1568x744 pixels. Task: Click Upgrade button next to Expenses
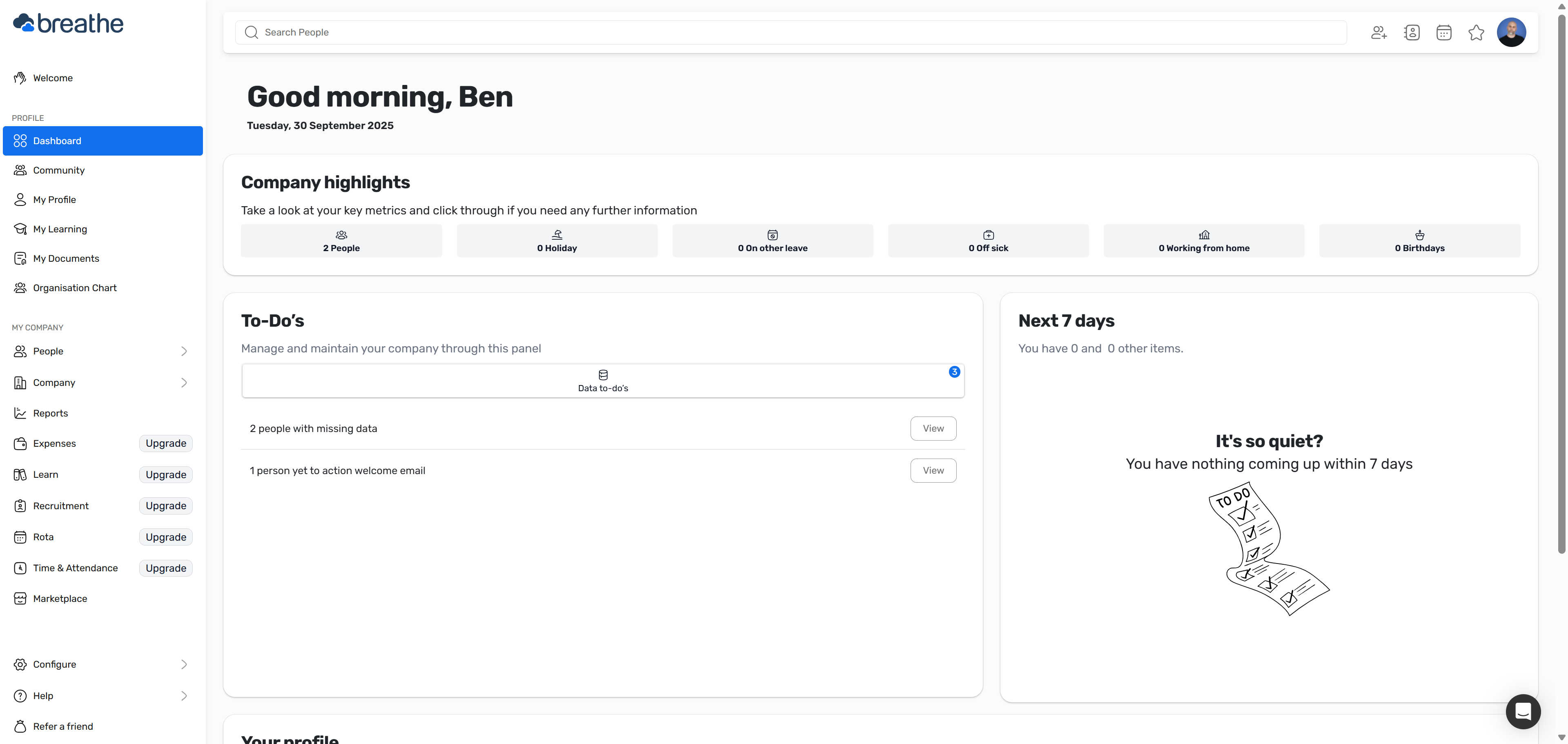[165, 443]
